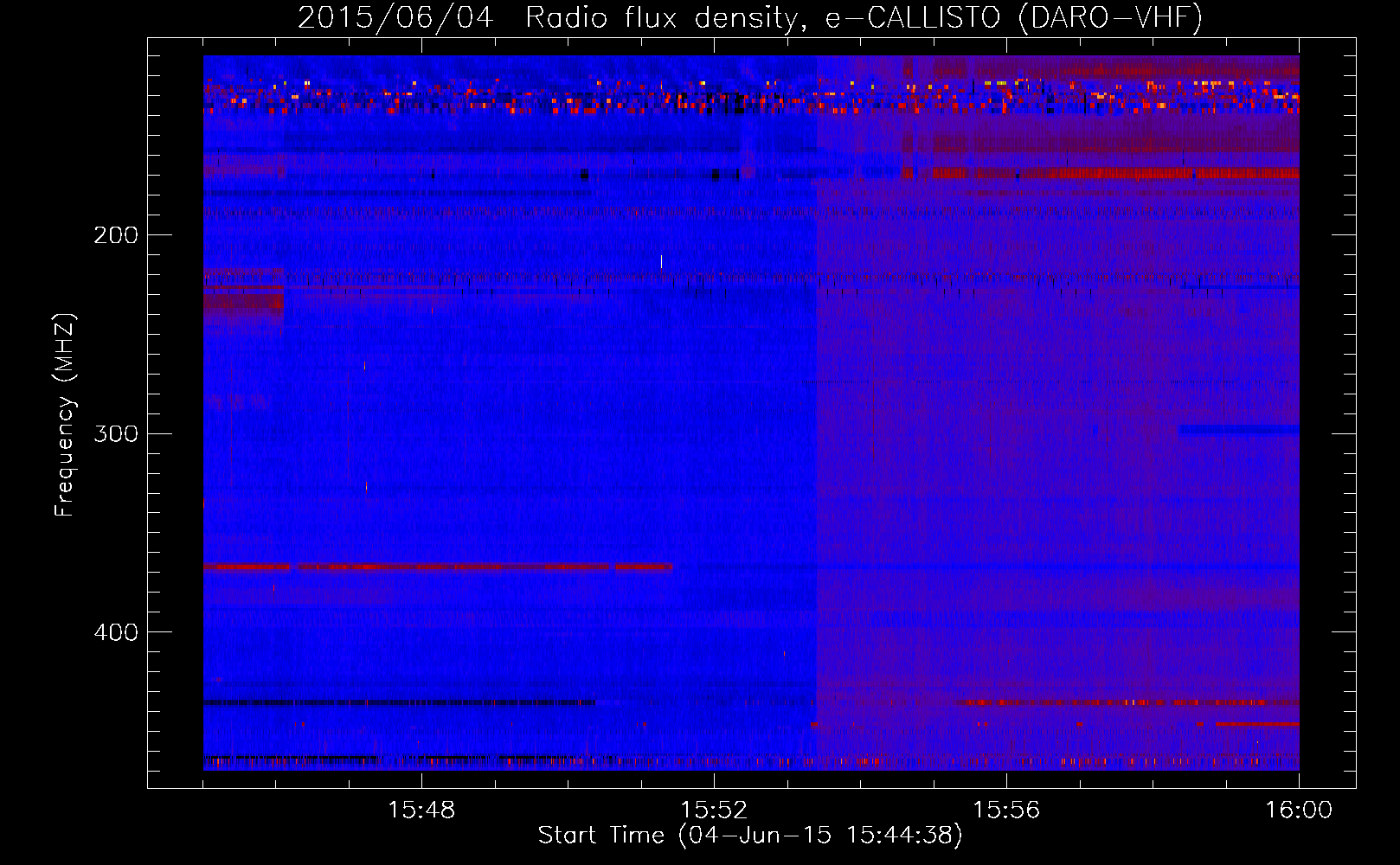Click the 15:56 time axis label

pyautogui.click(x=1006, y=811)
